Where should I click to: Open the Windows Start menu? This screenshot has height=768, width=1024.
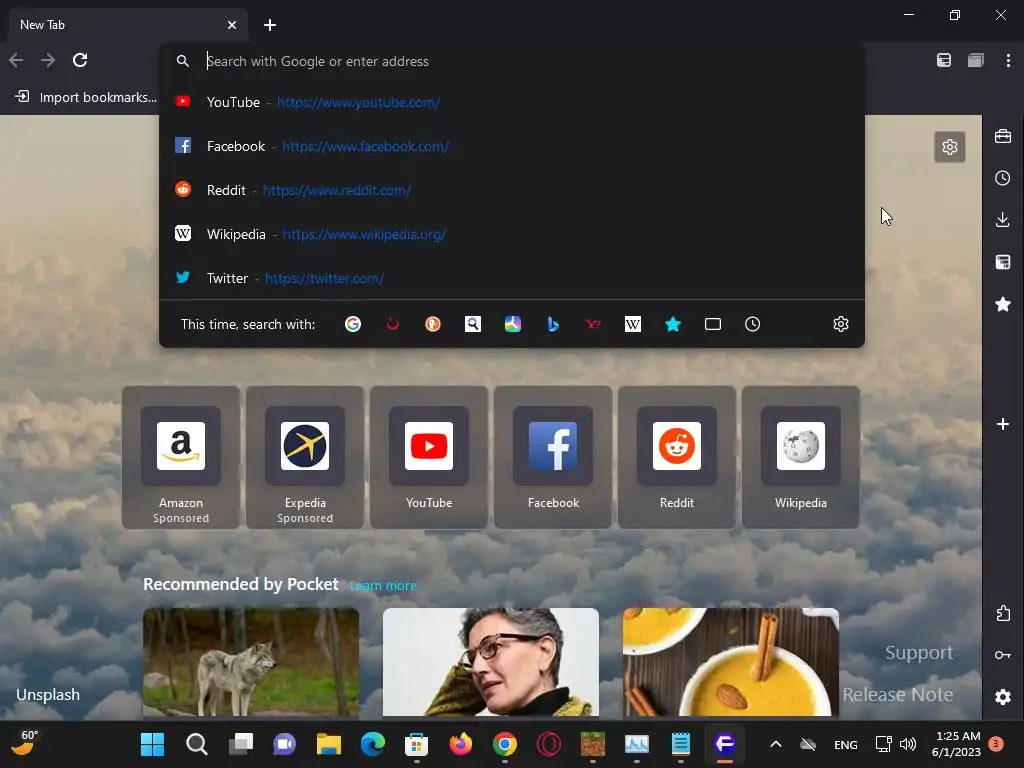152,744
